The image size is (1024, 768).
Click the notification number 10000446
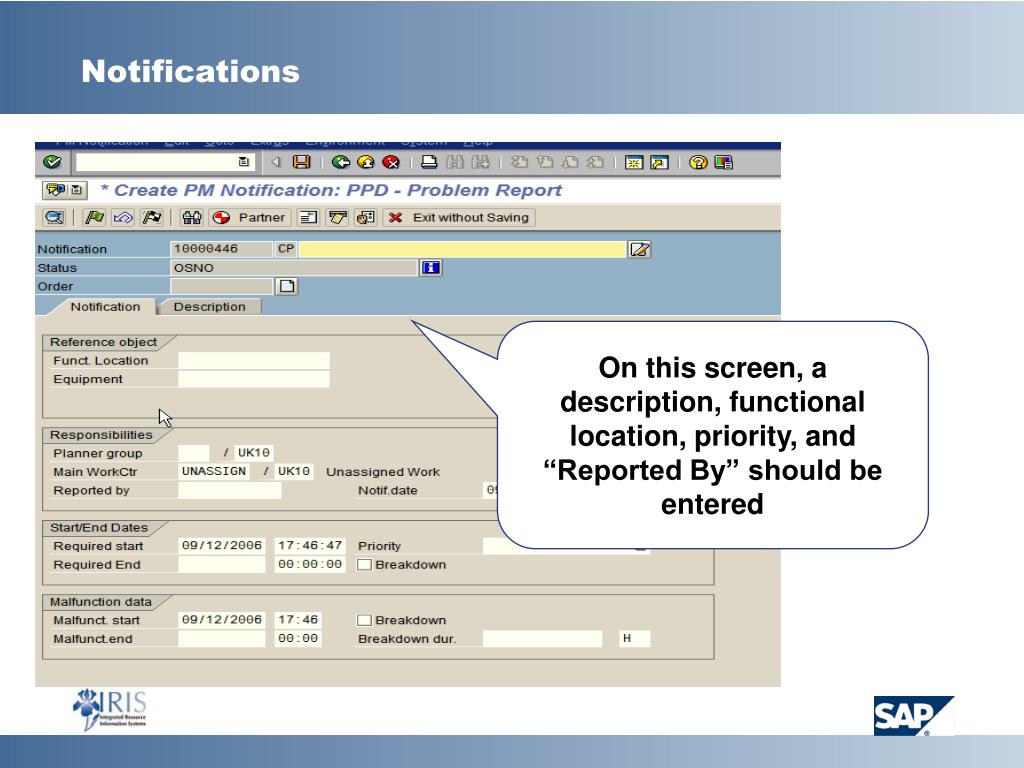pyautogui.click(x=221, y=249)
